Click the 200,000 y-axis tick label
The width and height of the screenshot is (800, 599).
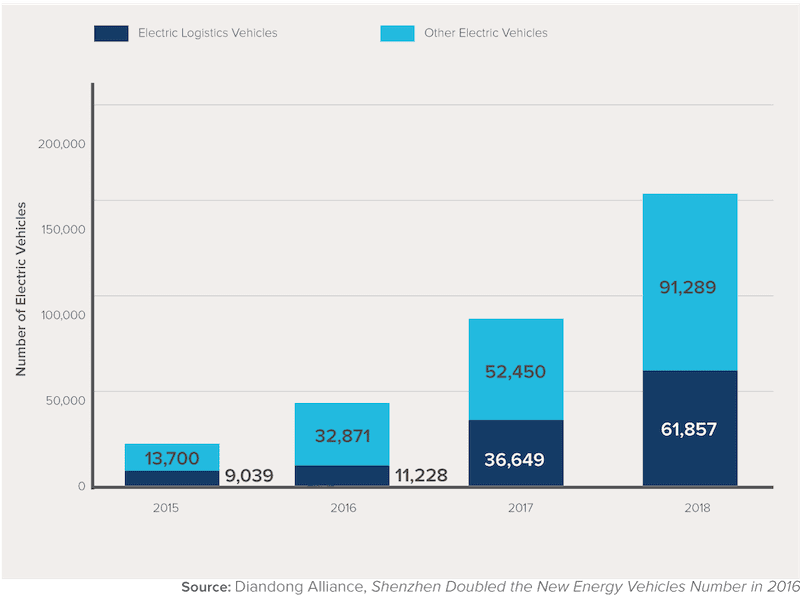[61, 143]
